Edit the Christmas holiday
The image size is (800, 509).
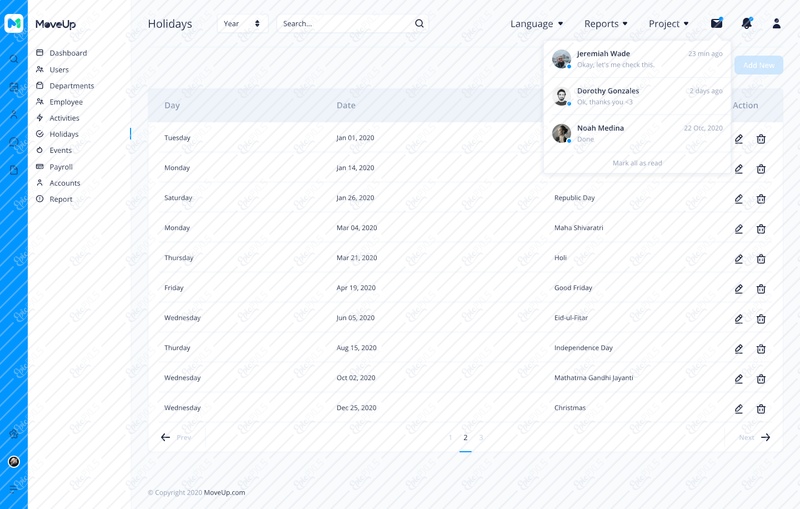(738, 409)
